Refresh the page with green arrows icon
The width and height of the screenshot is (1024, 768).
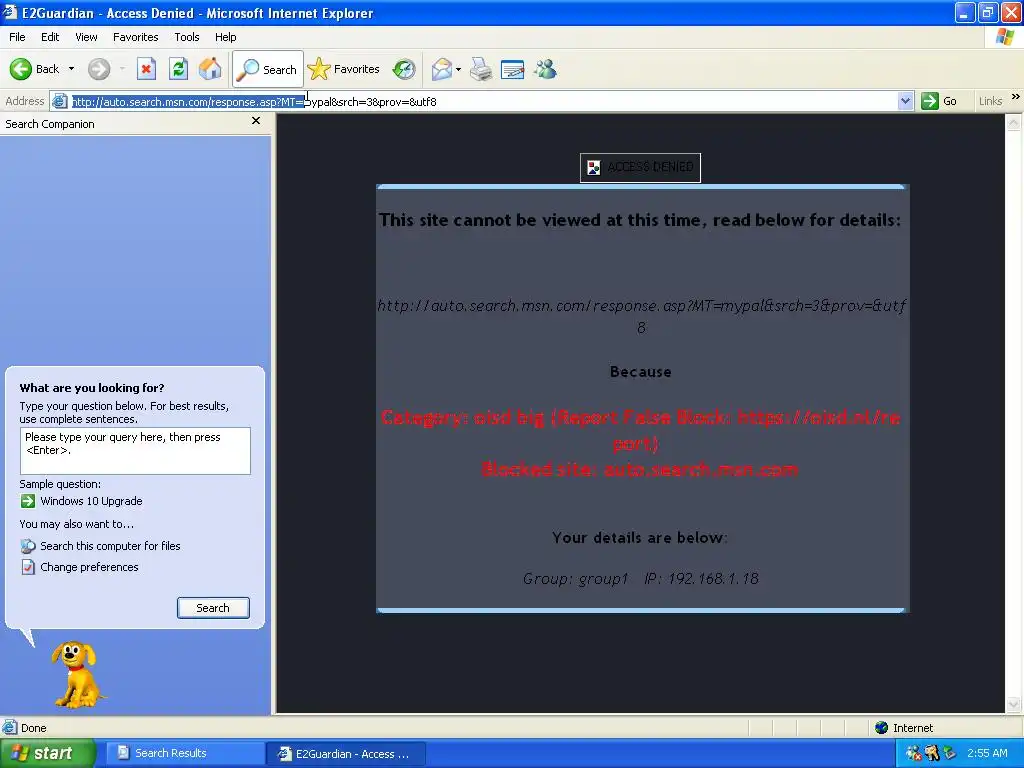(x=178, y=69)
